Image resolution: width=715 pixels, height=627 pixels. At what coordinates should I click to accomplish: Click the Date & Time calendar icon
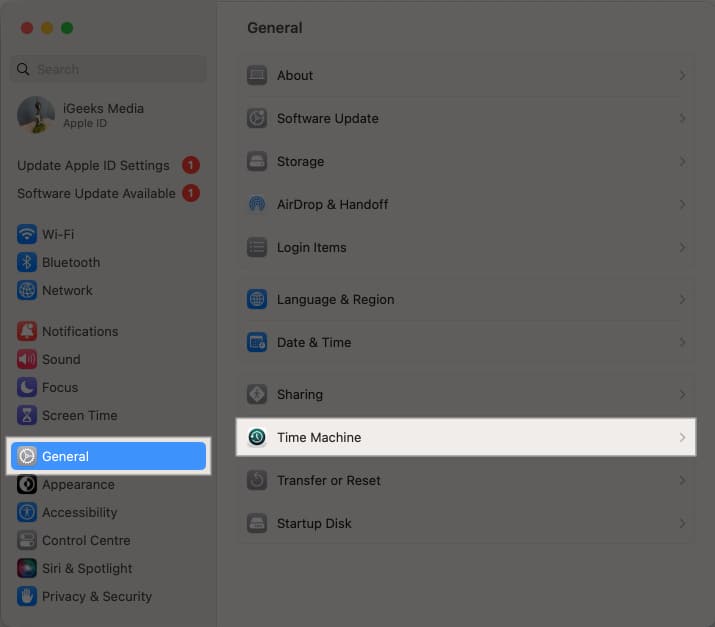coord(257,342)
